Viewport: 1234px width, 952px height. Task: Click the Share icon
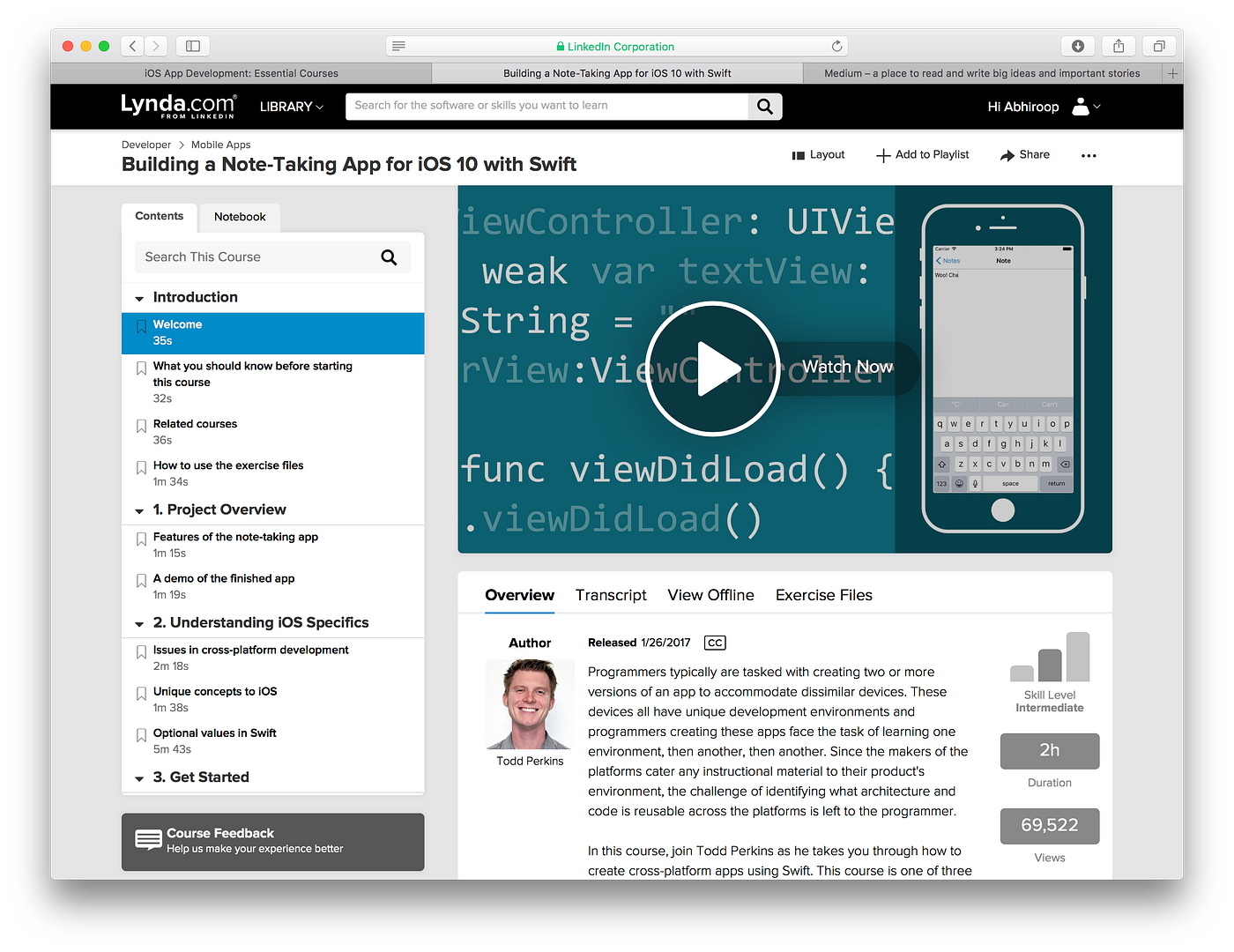(x=1006, y=154)
